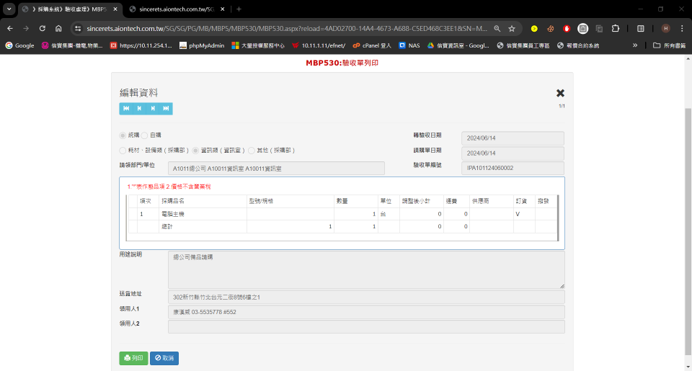Image resolution: width=692 pixels, height=371 pixels.
Task: Open the cPanel 登入 bookmark
Action: coord(372,45)
